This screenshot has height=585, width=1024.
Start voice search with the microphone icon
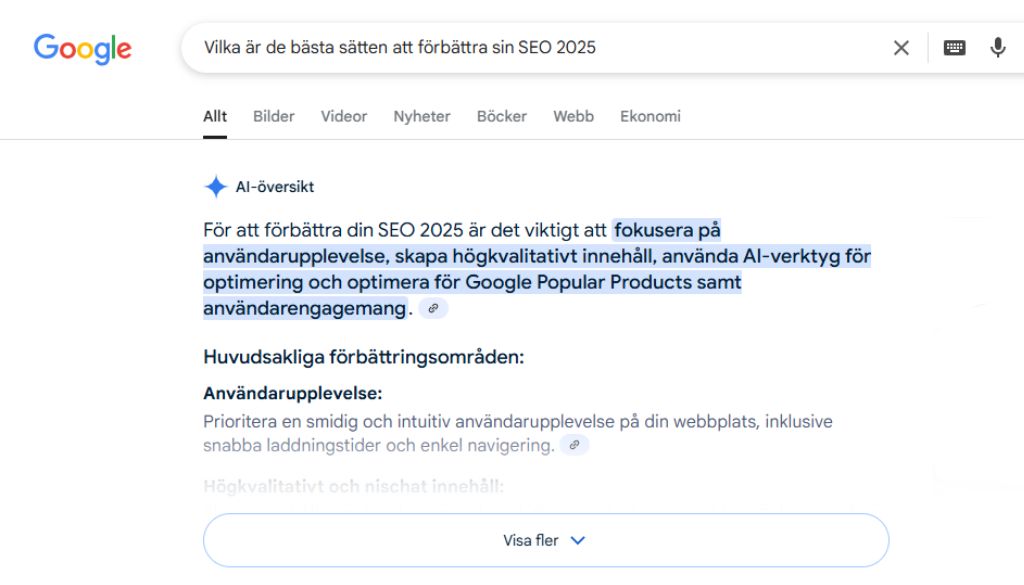coord(997,48)
